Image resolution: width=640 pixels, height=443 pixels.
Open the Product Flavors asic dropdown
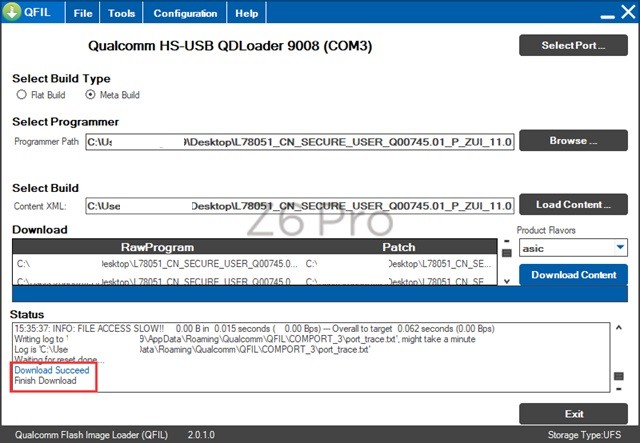coord(573,248)
